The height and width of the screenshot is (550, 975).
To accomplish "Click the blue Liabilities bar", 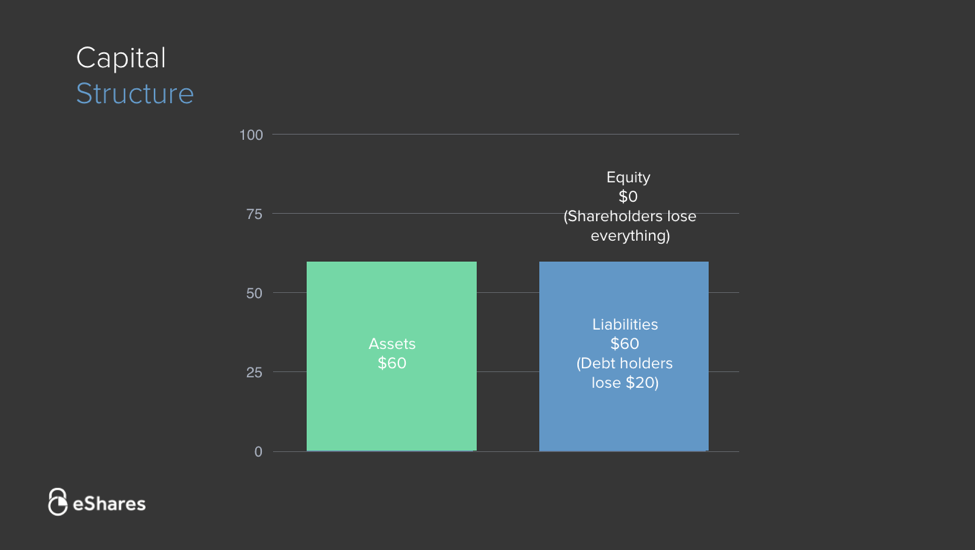I will [x=623, y=420].
